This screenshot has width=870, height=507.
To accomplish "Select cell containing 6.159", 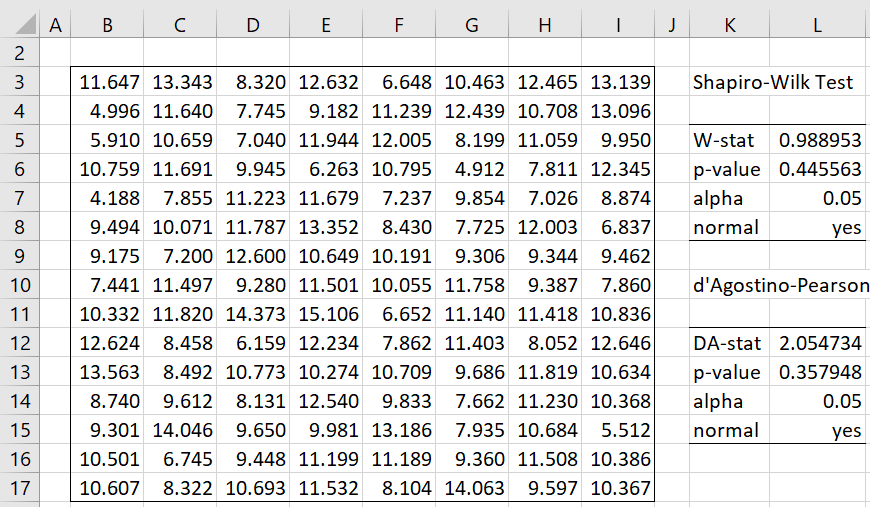I will coord(253,343).
